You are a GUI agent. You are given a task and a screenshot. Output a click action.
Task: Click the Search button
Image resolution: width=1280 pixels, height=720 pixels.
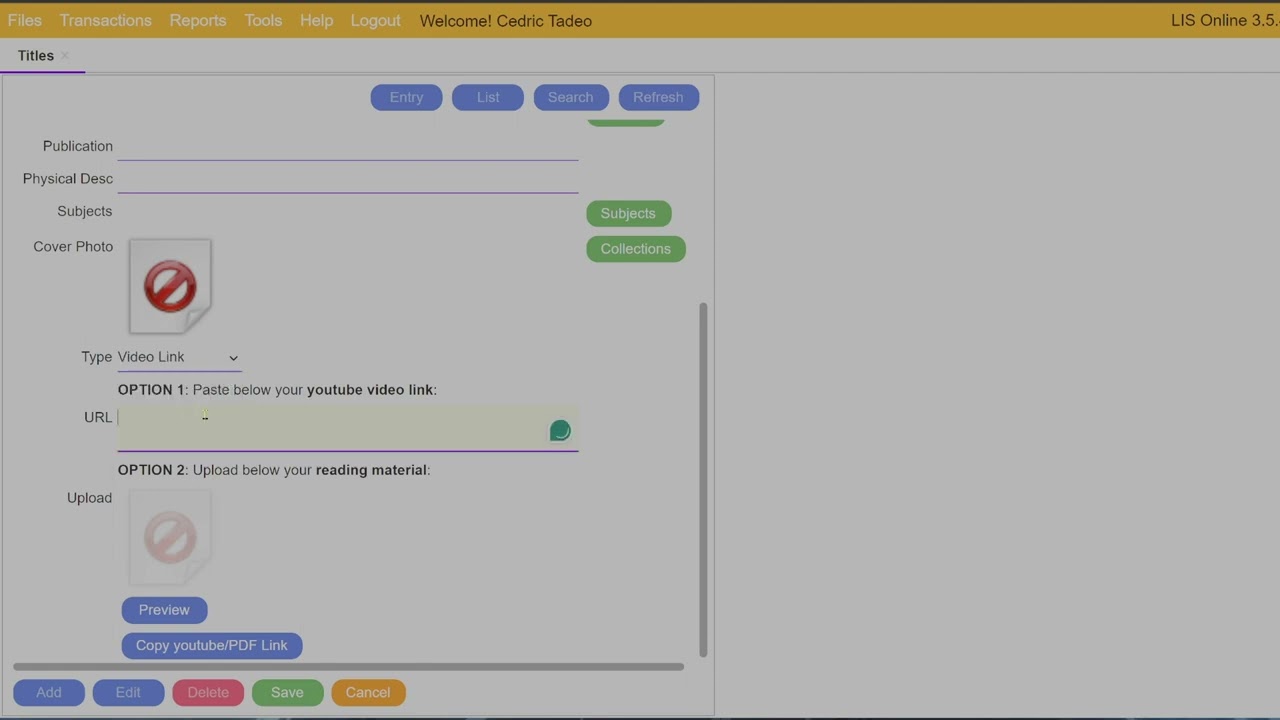point(571,97)
